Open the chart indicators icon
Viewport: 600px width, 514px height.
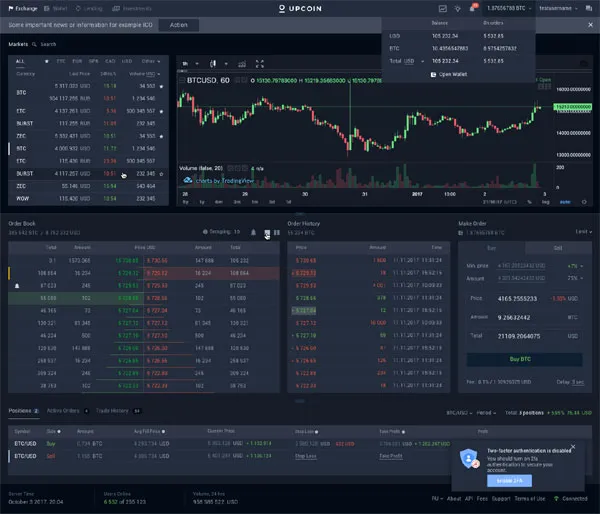point(242,64)
